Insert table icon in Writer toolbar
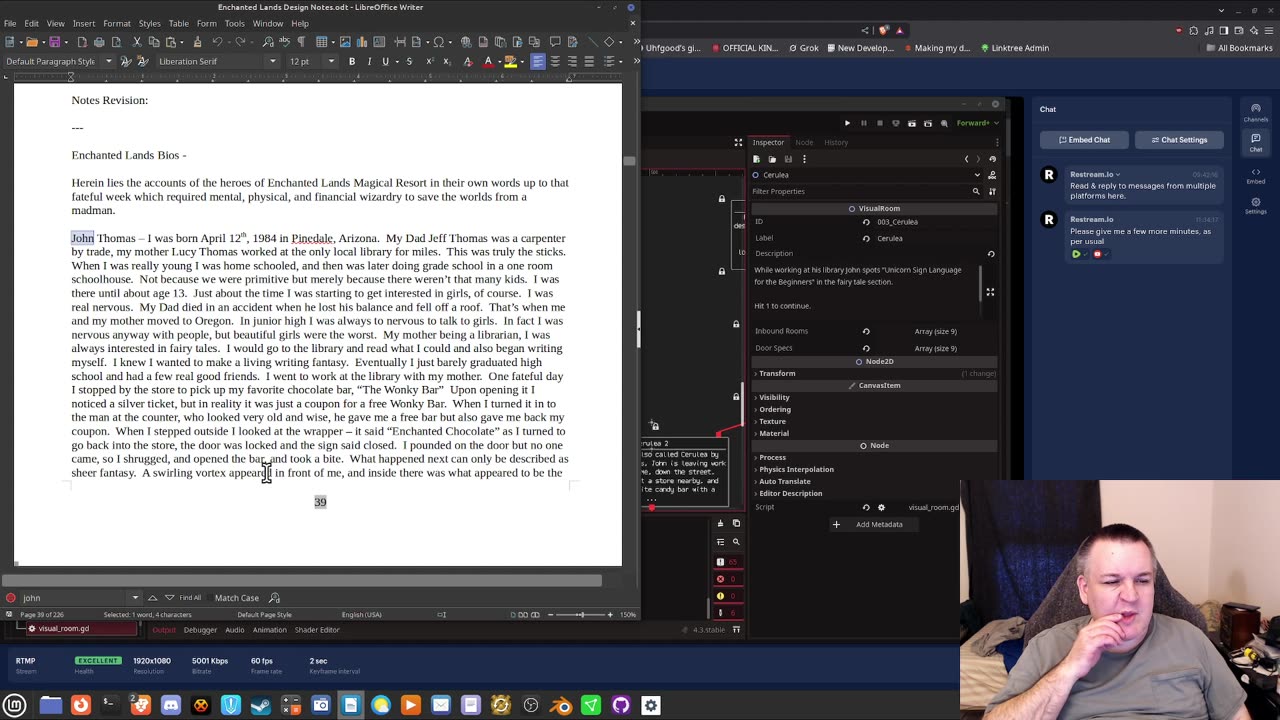This screenshot has height=720, width=1280. (321, 41)
